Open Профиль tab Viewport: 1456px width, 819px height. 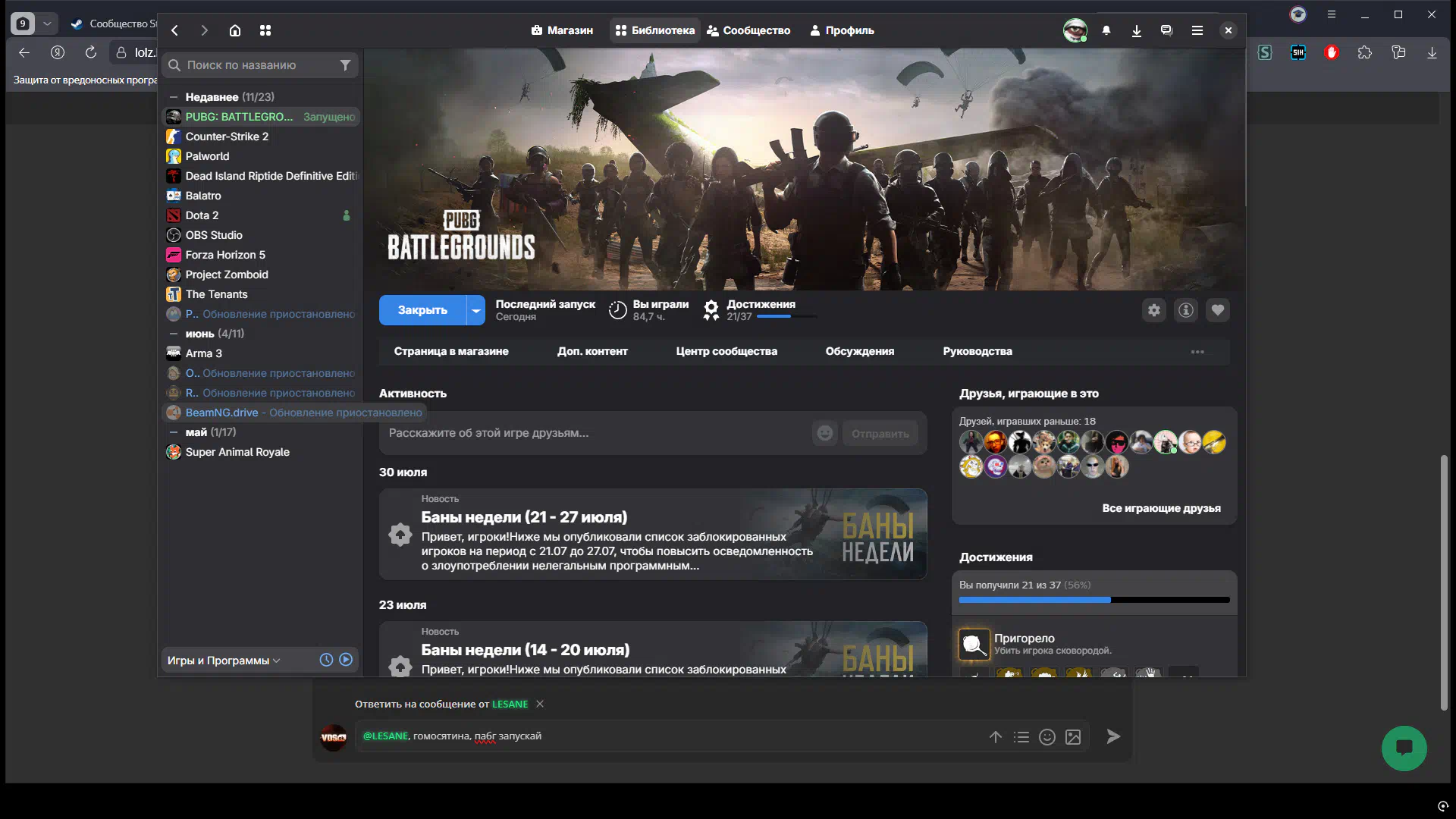pos(842,30)
